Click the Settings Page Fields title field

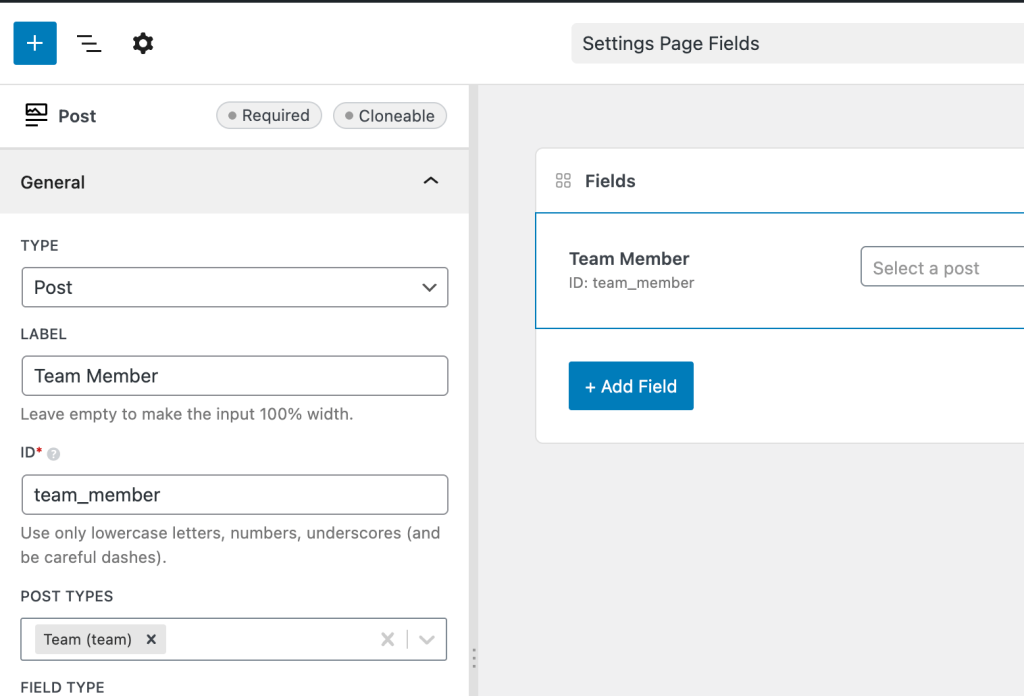797,43
